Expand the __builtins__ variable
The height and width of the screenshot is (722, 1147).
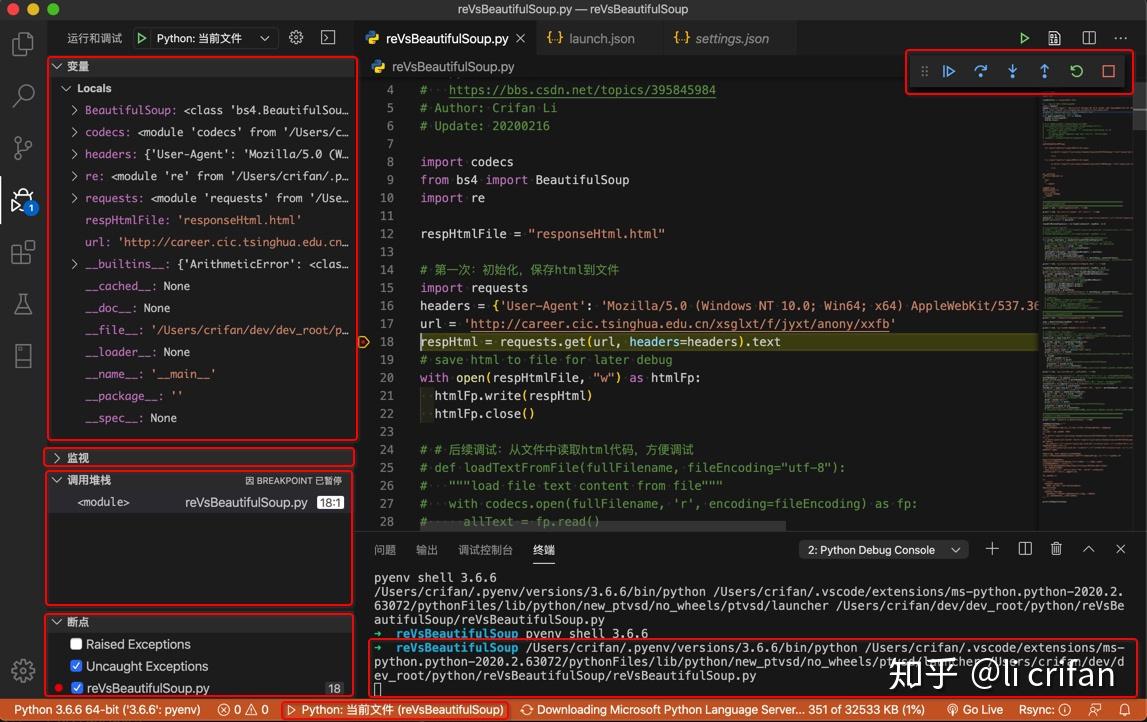click(x=74, y=263)
